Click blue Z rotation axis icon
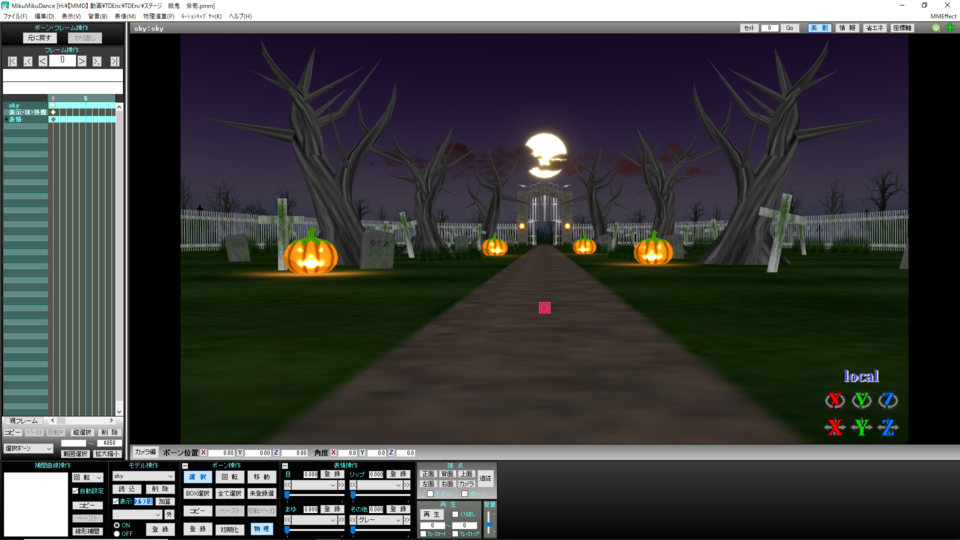This screenshot has width=960, height=540. pos(888,400)
